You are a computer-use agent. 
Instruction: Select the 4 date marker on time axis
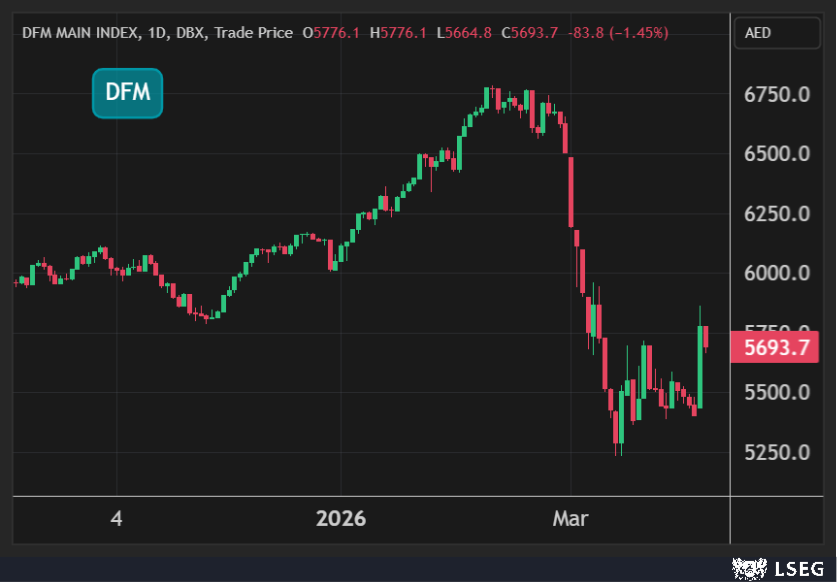click(x=117, y=519)
